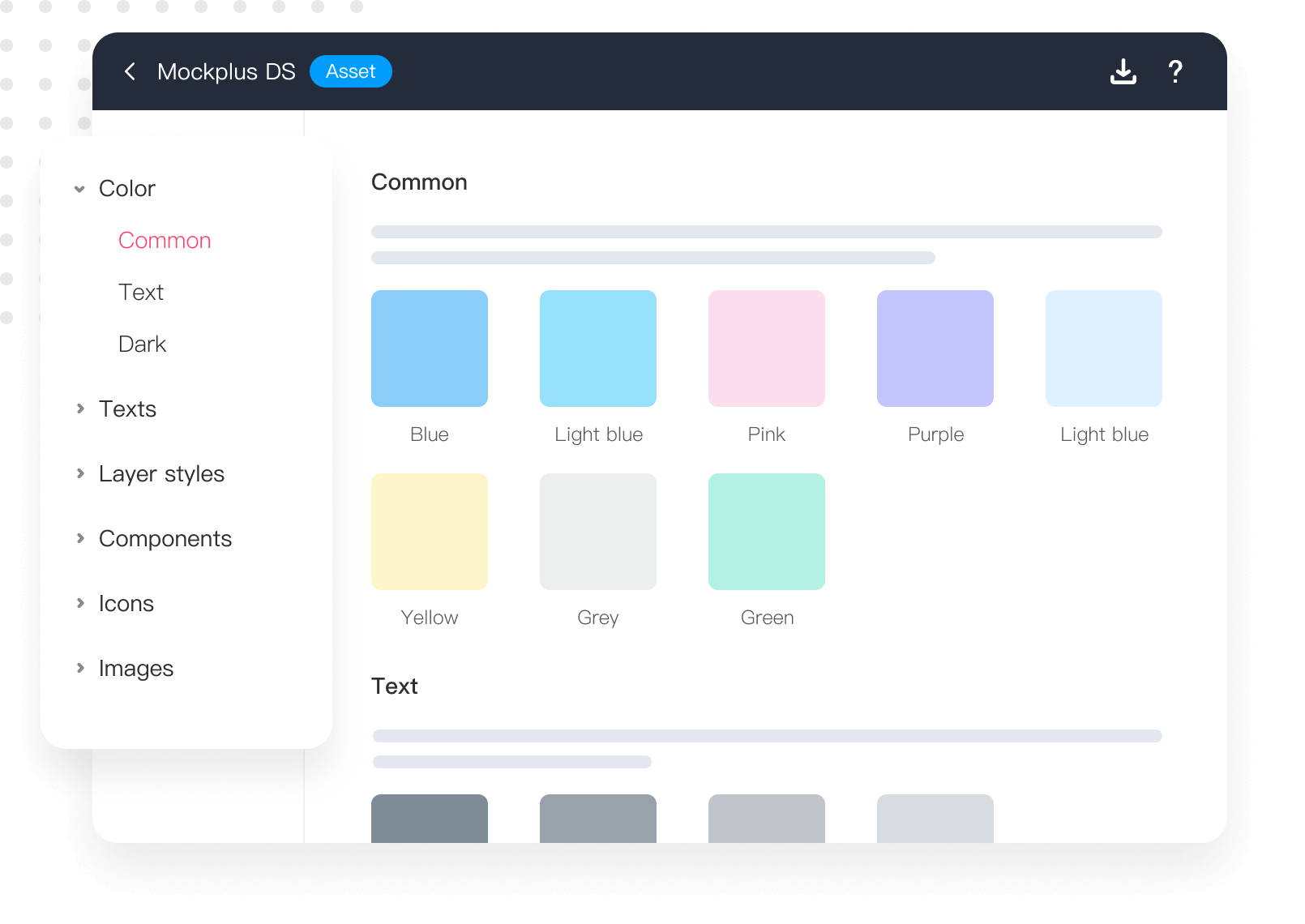Select the Purple color swatch

pos(935,349)
